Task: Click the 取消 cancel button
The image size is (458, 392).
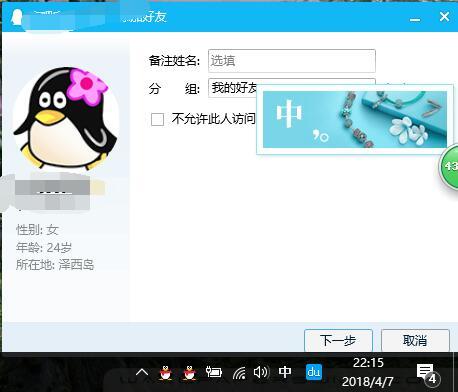Action: (415, 340)
